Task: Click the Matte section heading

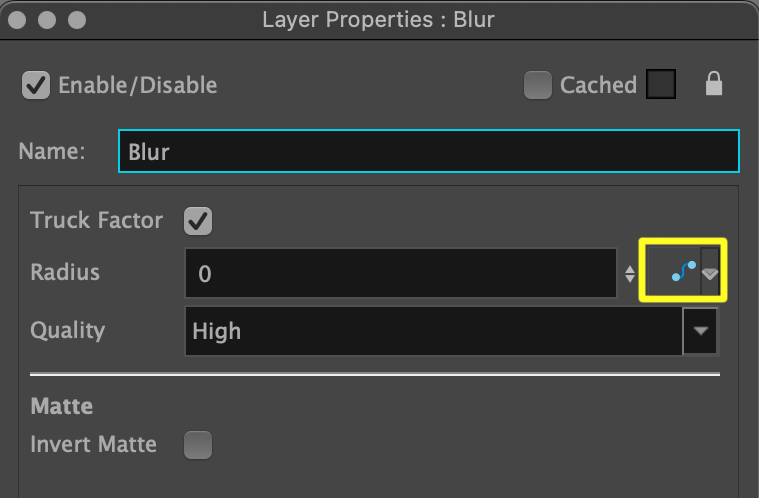Action: [x=62, y=407]
